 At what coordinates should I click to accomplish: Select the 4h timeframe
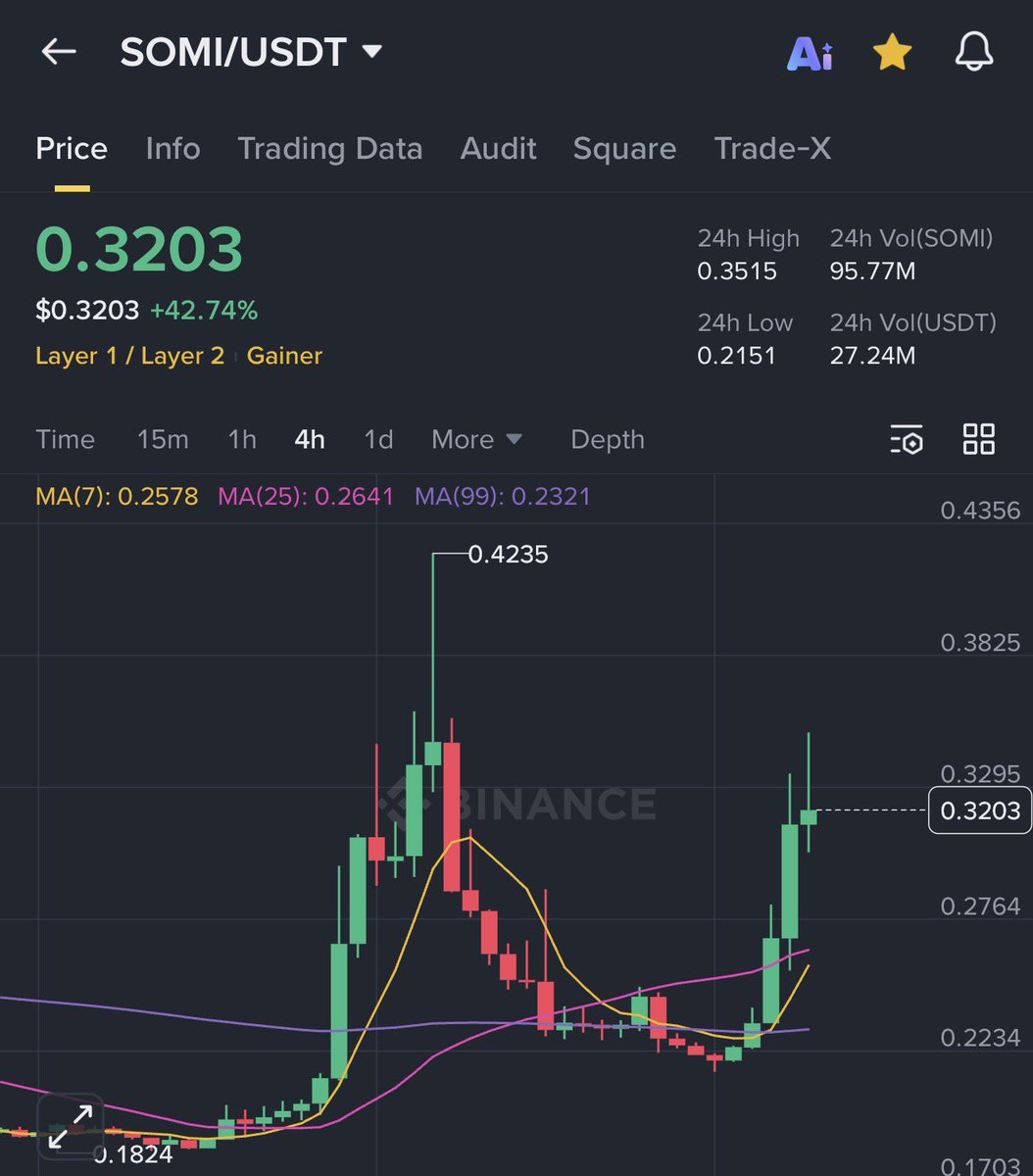tap(310, 439)
